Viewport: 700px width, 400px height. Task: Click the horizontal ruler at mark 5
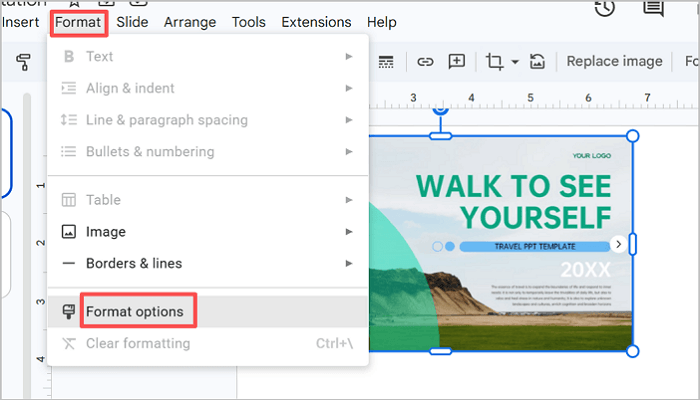(530, 97)
